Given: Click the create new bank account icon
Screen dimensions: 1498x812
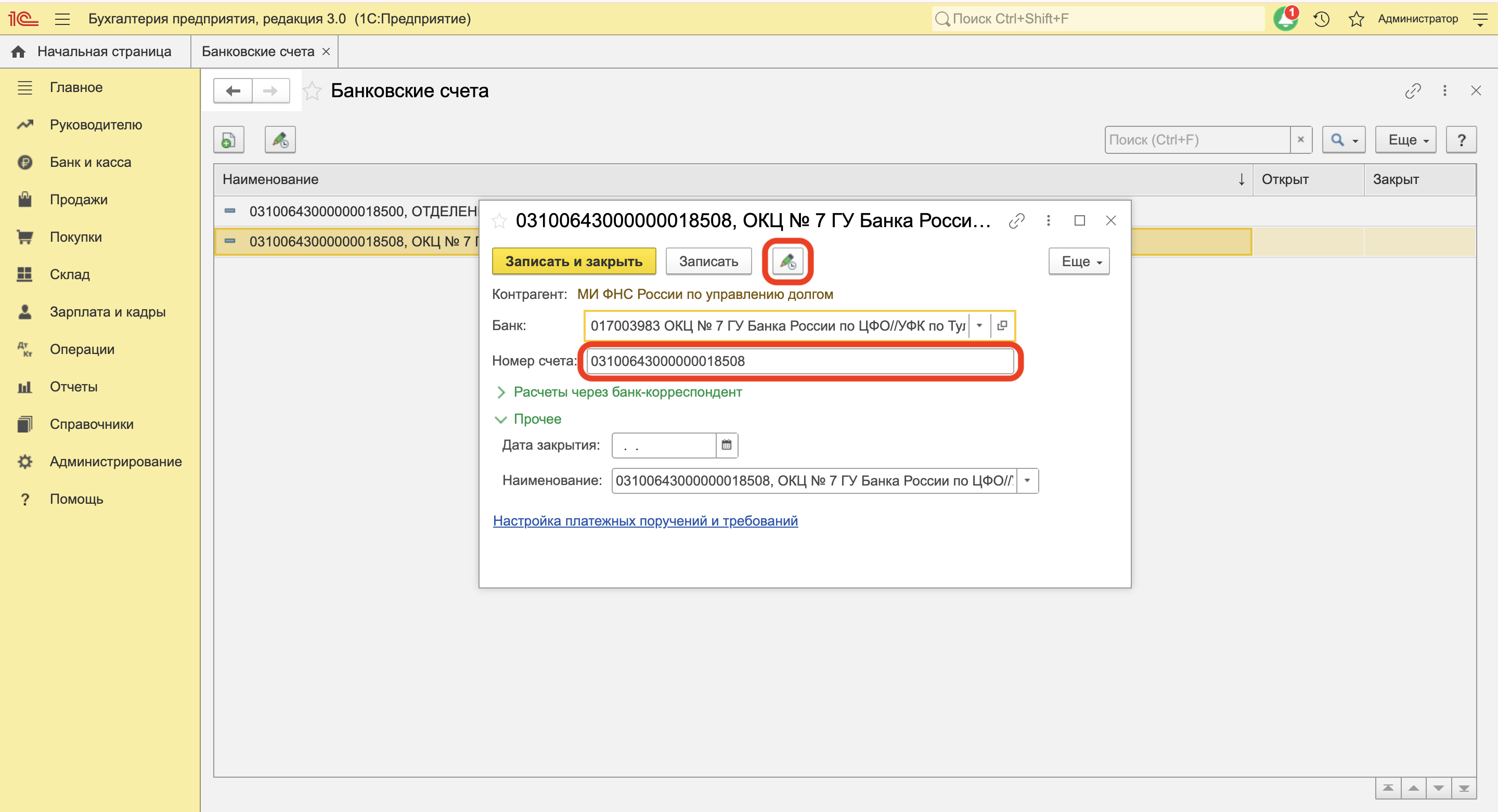Looking at the screenshot, I should (228, 140).
